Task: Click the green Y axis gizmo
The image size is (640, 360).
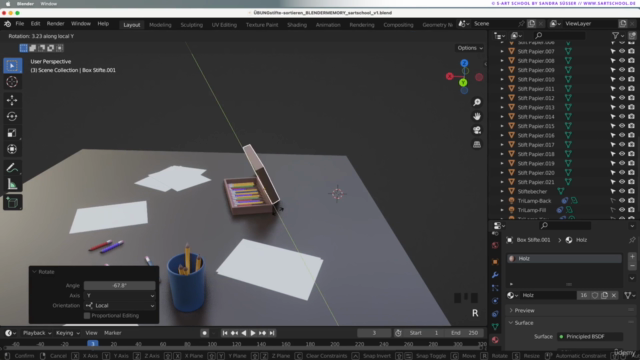Action: pyautogui.click(x=463, y=82)
